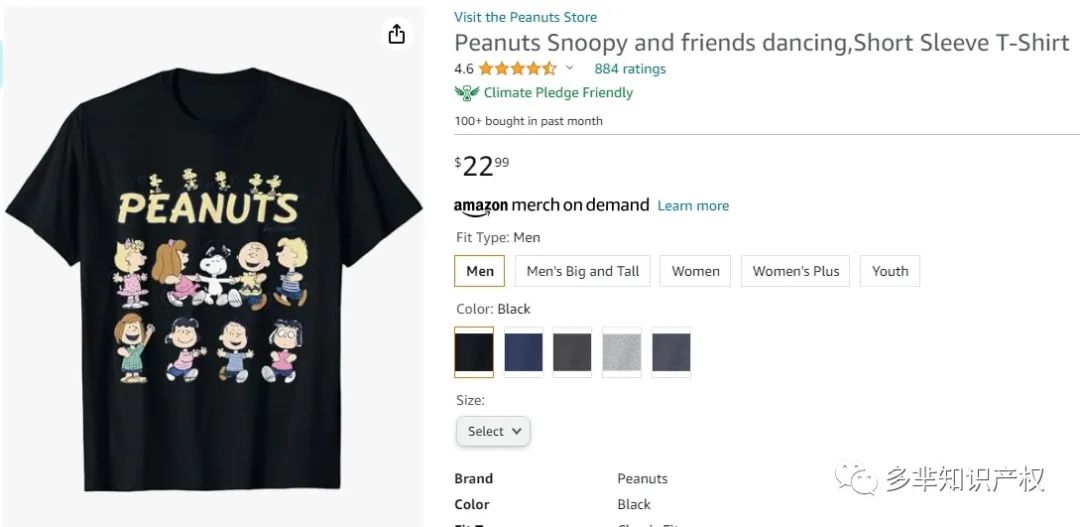Click the Climate Pledge Friendly leaf icon
The width and height of the screenshot is (1080, 527).
pos(466,93)
